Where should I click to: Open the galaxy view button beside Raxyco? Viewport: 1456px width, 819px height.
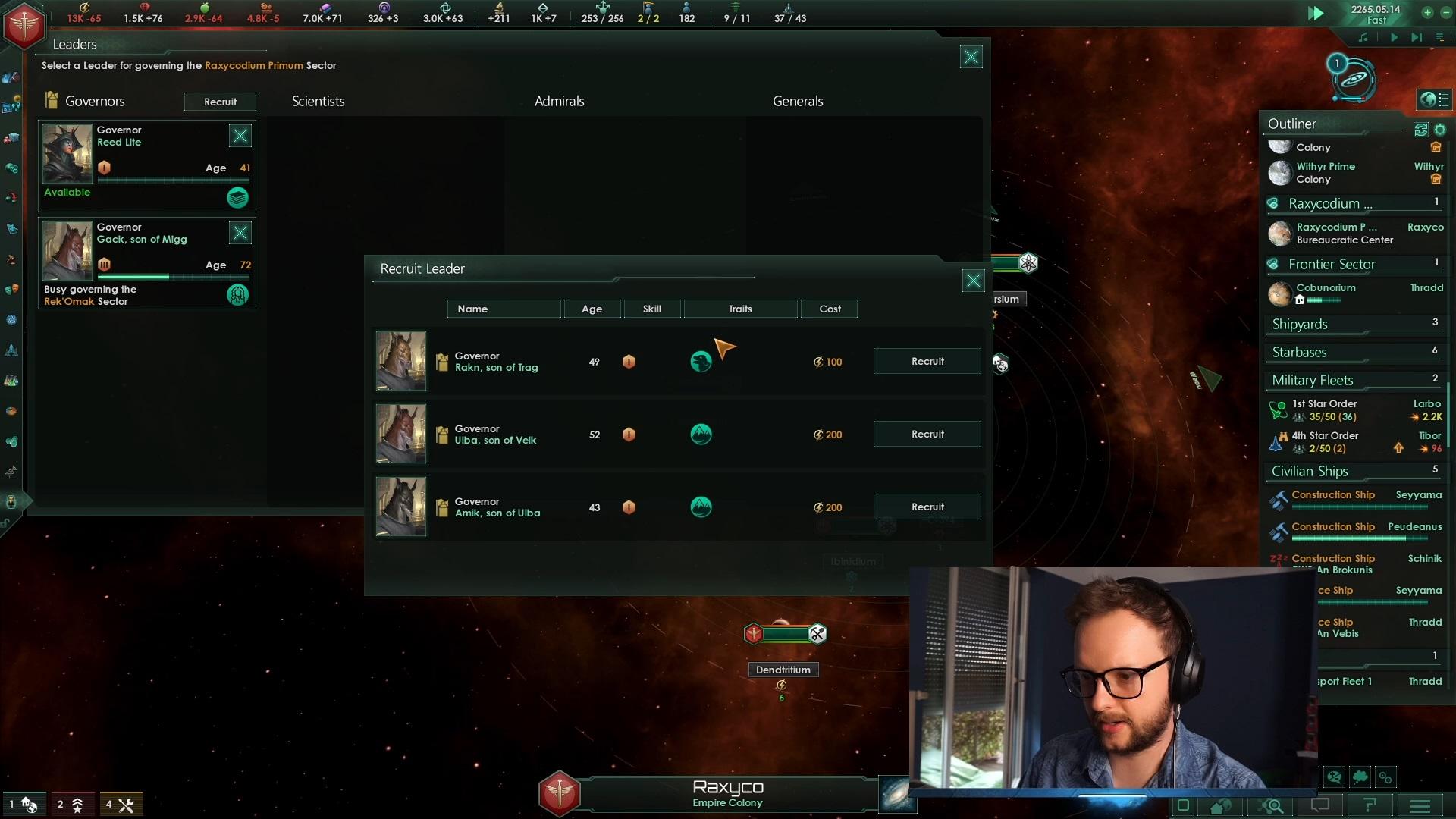(x=896, y=794)
